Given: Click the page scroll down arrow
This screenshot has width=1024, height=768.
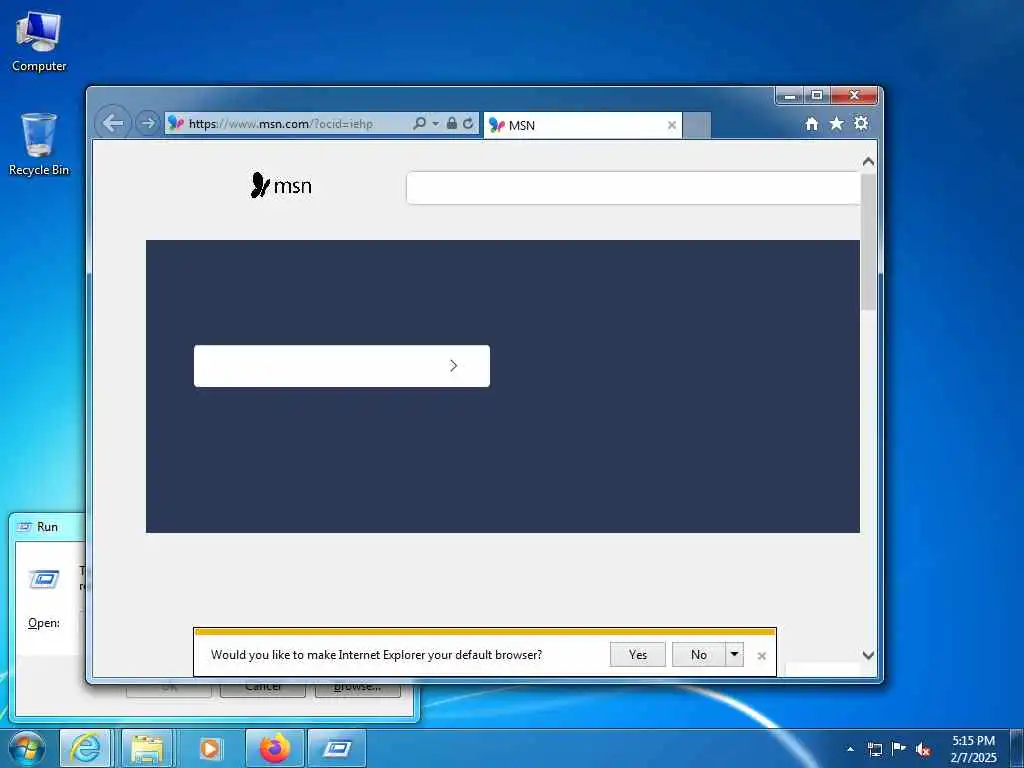Looking at the screenshot, I should click(x=868, y=655).
